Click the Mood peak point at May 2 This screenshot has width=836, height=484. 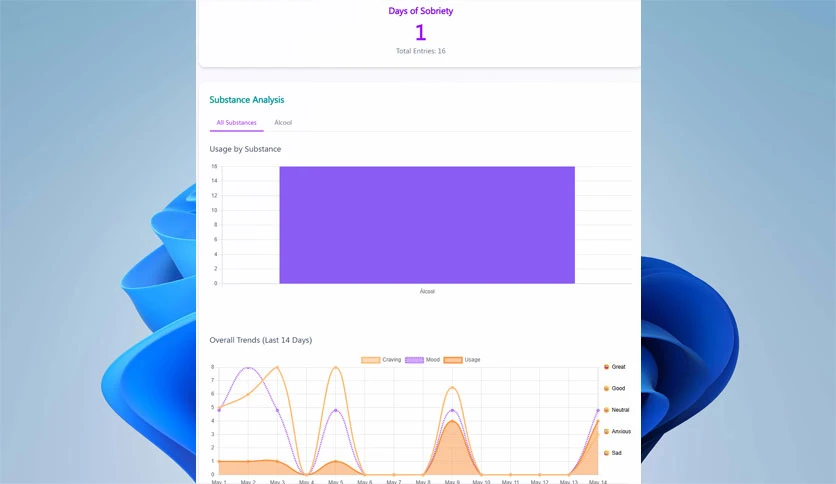[248, 367]
